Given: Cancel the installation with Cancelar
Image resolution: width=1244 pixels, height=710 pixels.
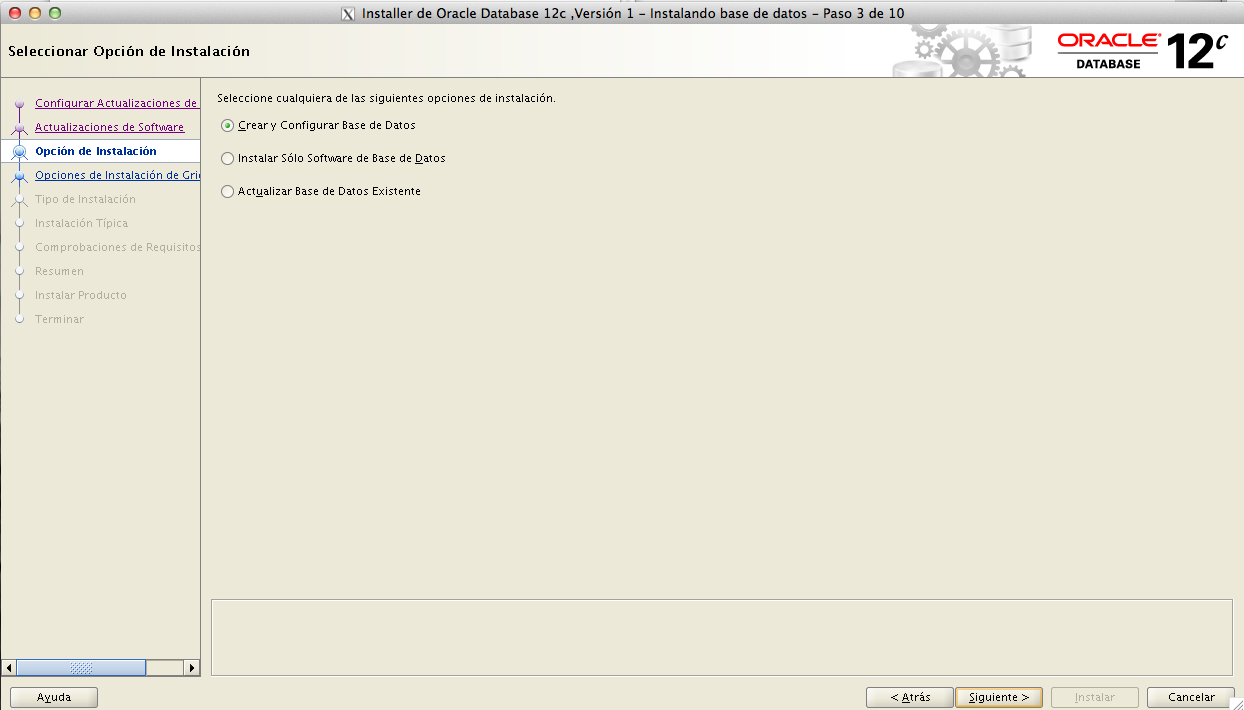Looking at the screenshot, I should click(1191, 697).
